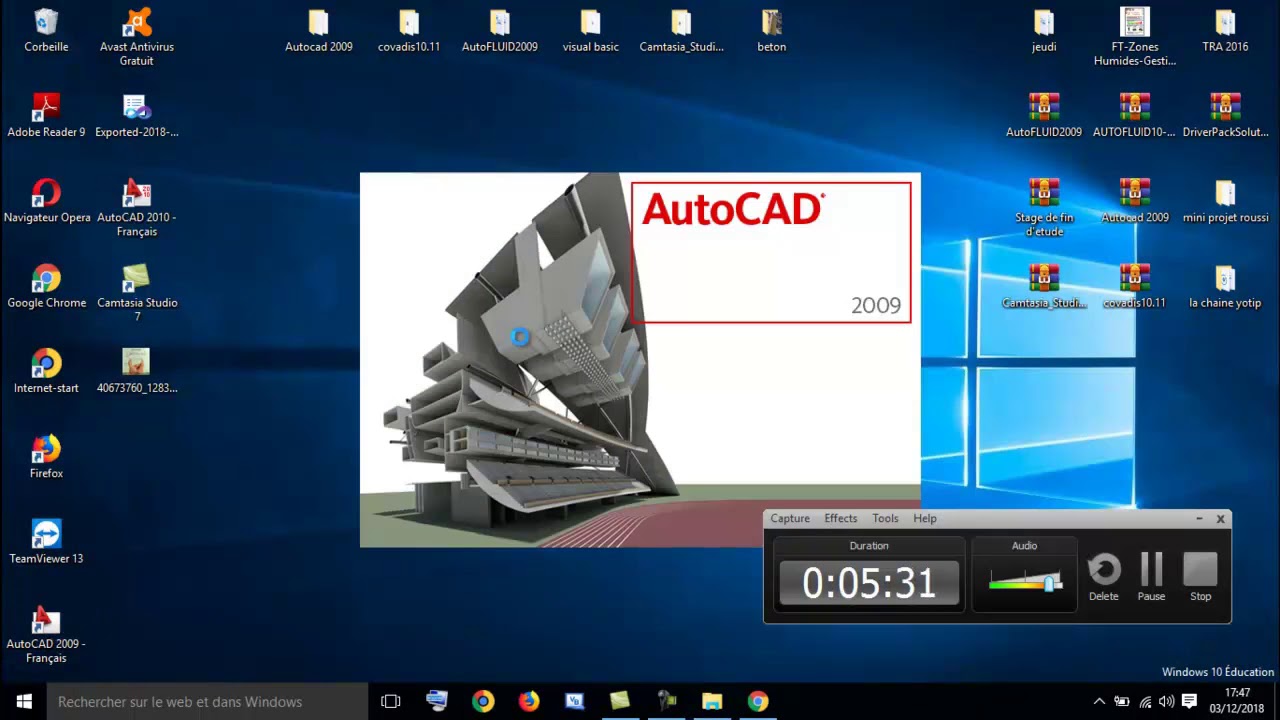The height and width of the screenshot is (720, 1280).
Task: Select the AutoFLUID2009 WinRAR archive
Action: pos(1044,115)
